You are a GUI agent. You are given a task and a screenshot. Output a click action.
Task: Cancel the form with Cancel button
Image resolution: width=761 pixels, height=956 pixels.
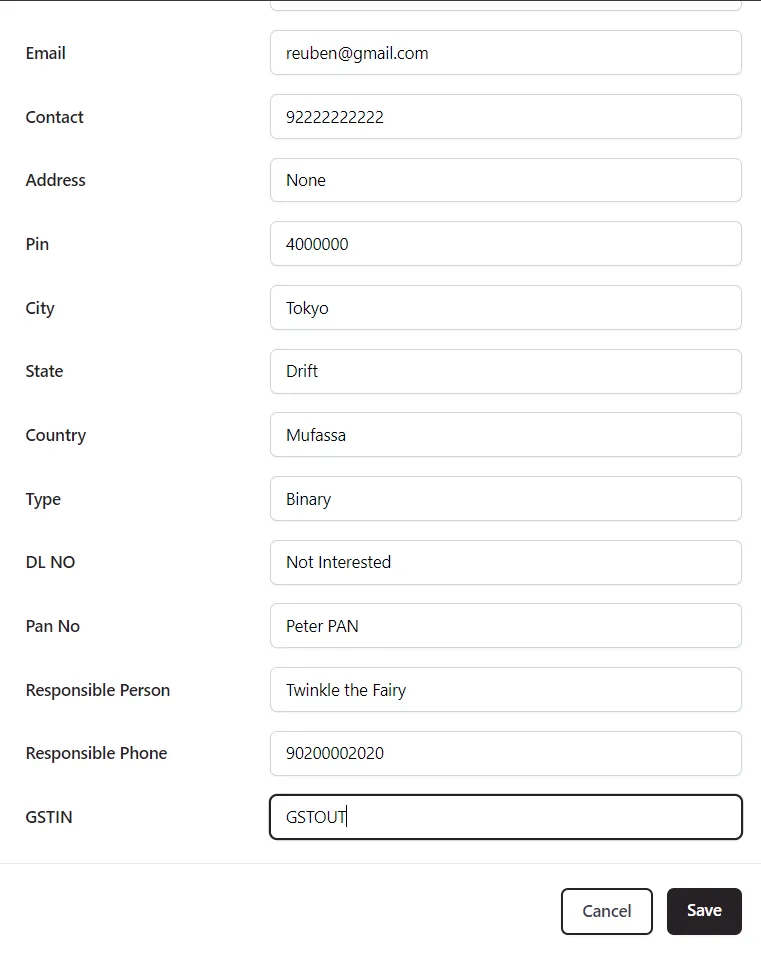606,911
